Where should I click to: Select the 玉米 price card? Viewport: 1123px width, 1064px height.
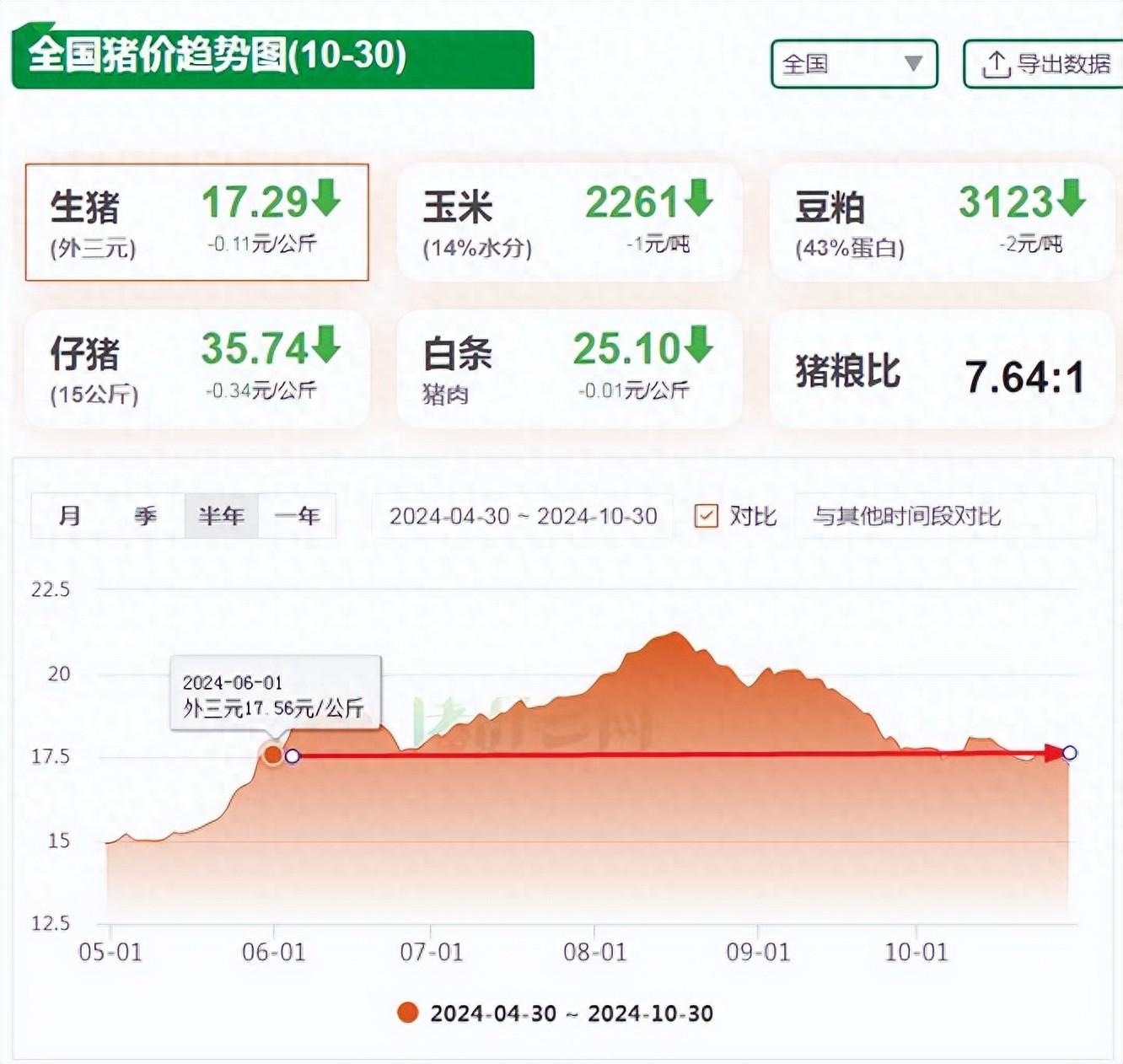click(x=570, y=223)
